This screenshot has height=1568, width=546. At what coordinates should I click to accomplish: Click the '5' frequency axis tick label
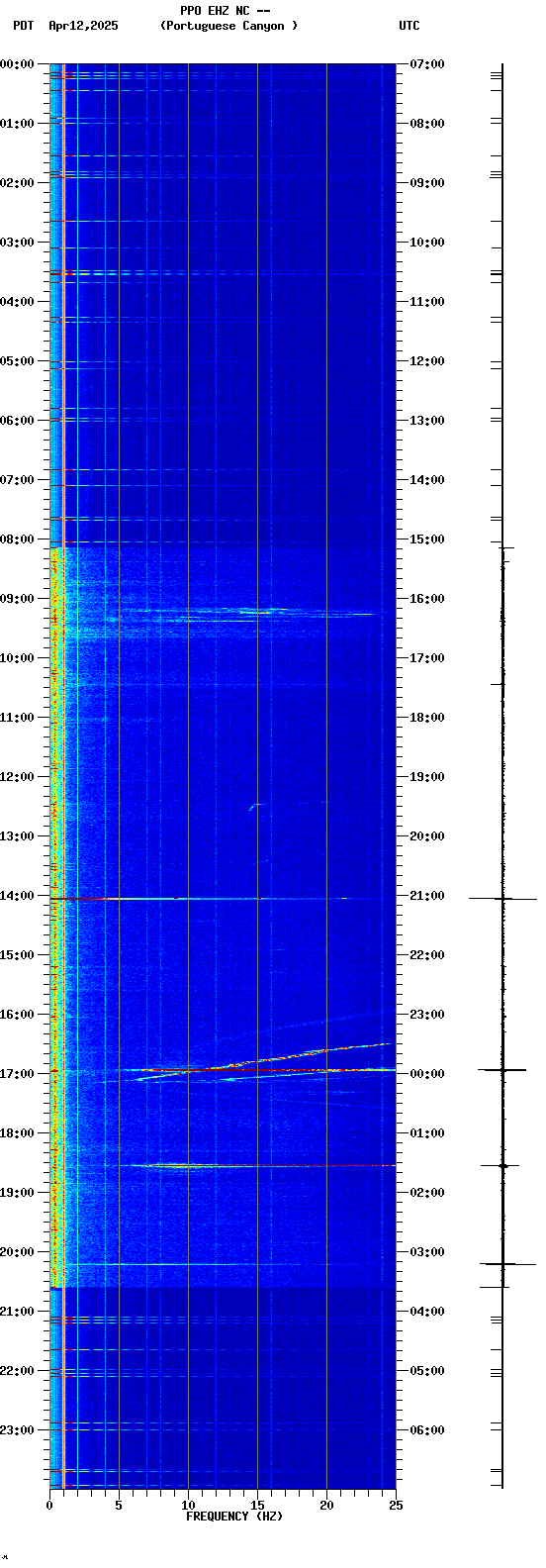pos(119,1507)
